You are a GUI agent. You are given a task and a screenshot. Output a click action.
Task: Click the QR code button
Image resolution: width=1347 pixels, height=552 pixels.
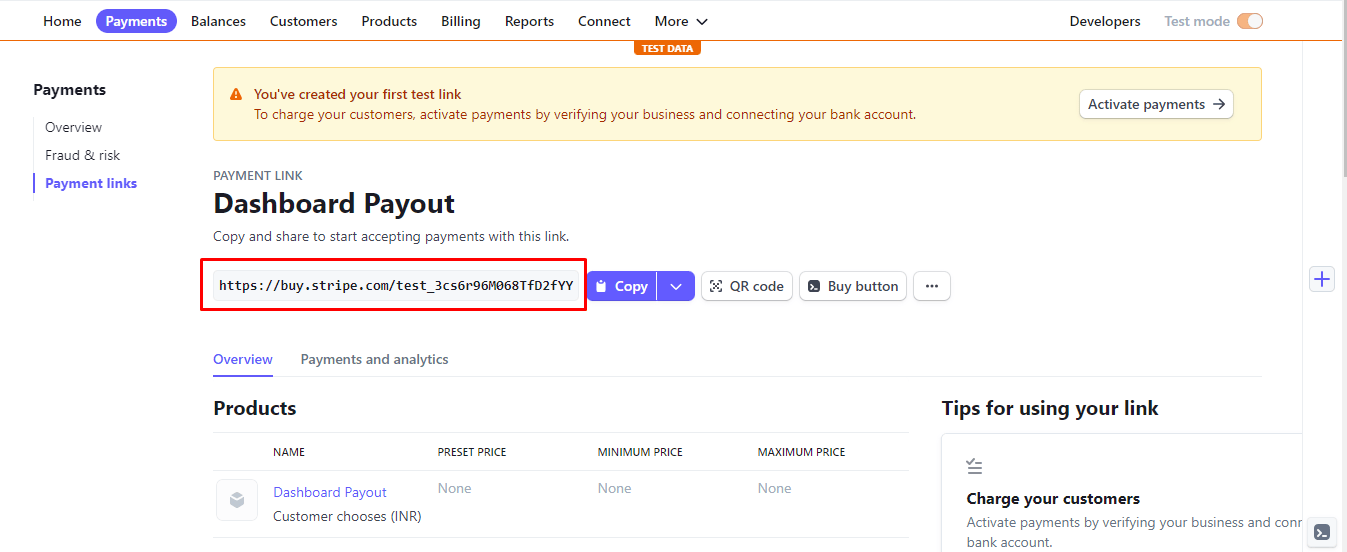746,286
